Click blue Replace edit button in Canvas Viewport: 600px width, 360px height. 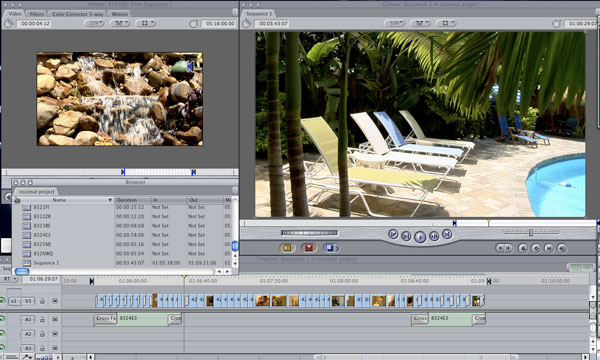tap(331, 248)
